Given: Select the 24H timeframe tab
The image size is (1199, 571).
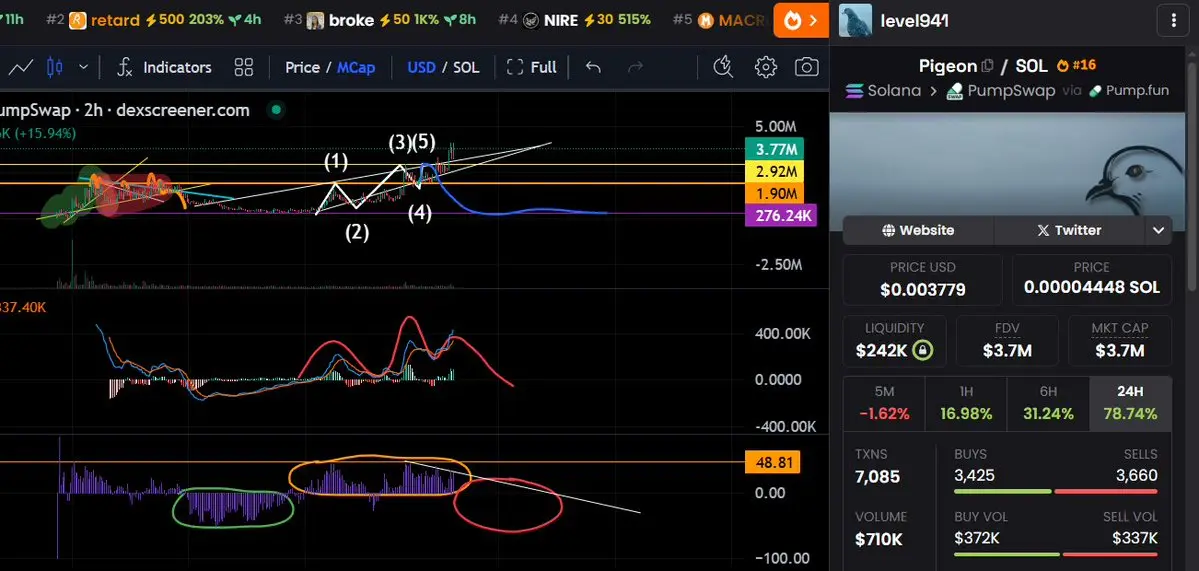Looking at the screenshot, I should (x=1130, y=402).
